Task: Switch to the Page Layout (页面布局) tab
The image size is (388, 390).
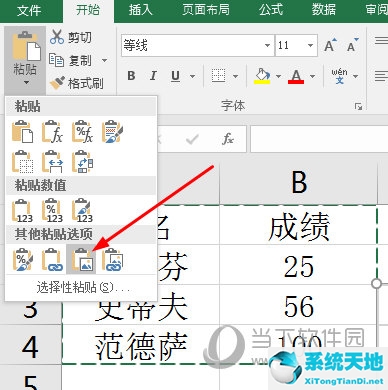Action: 206,10
